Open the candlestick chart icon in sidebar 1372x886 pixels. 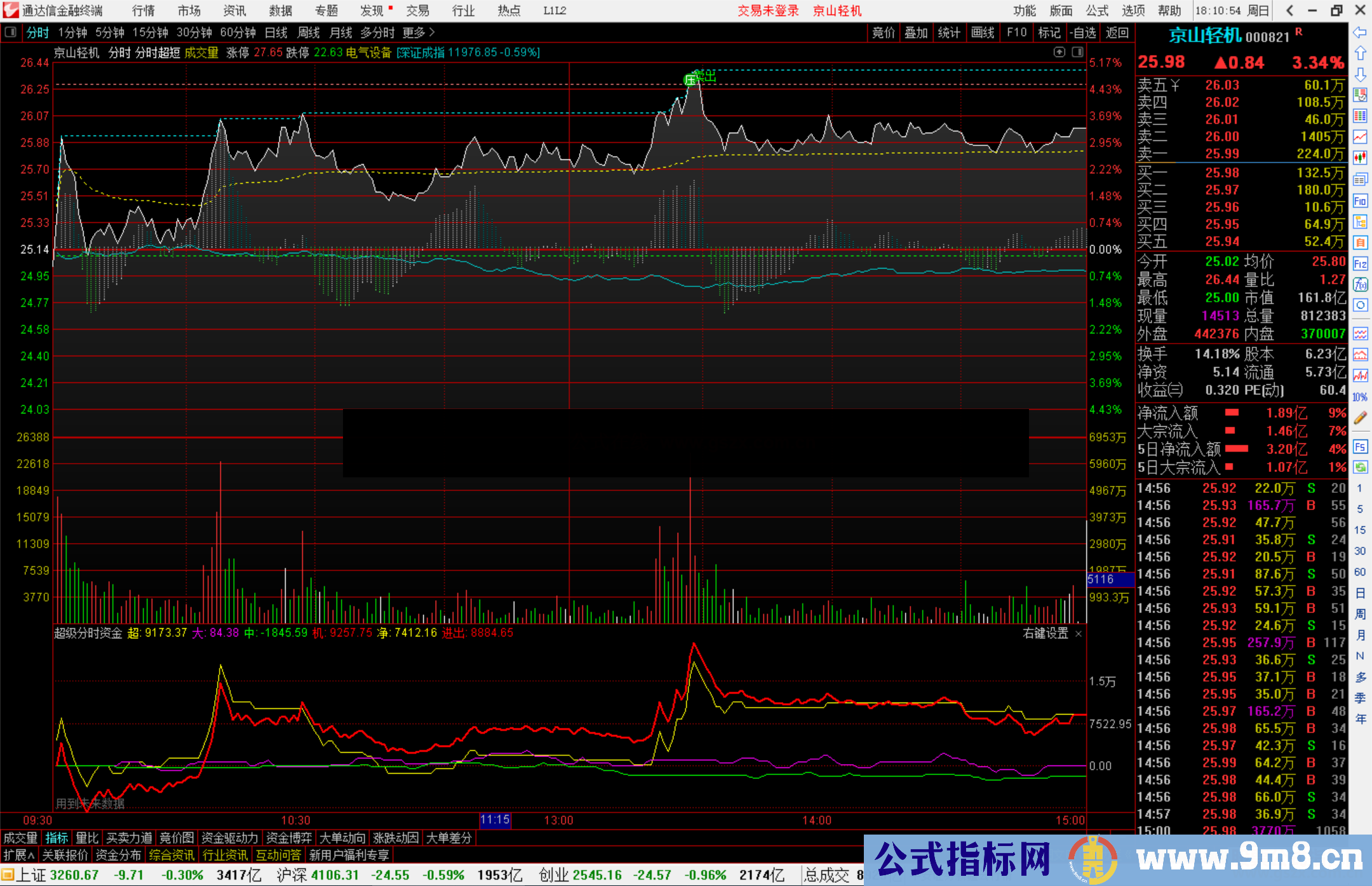[x=1360, y=158]
